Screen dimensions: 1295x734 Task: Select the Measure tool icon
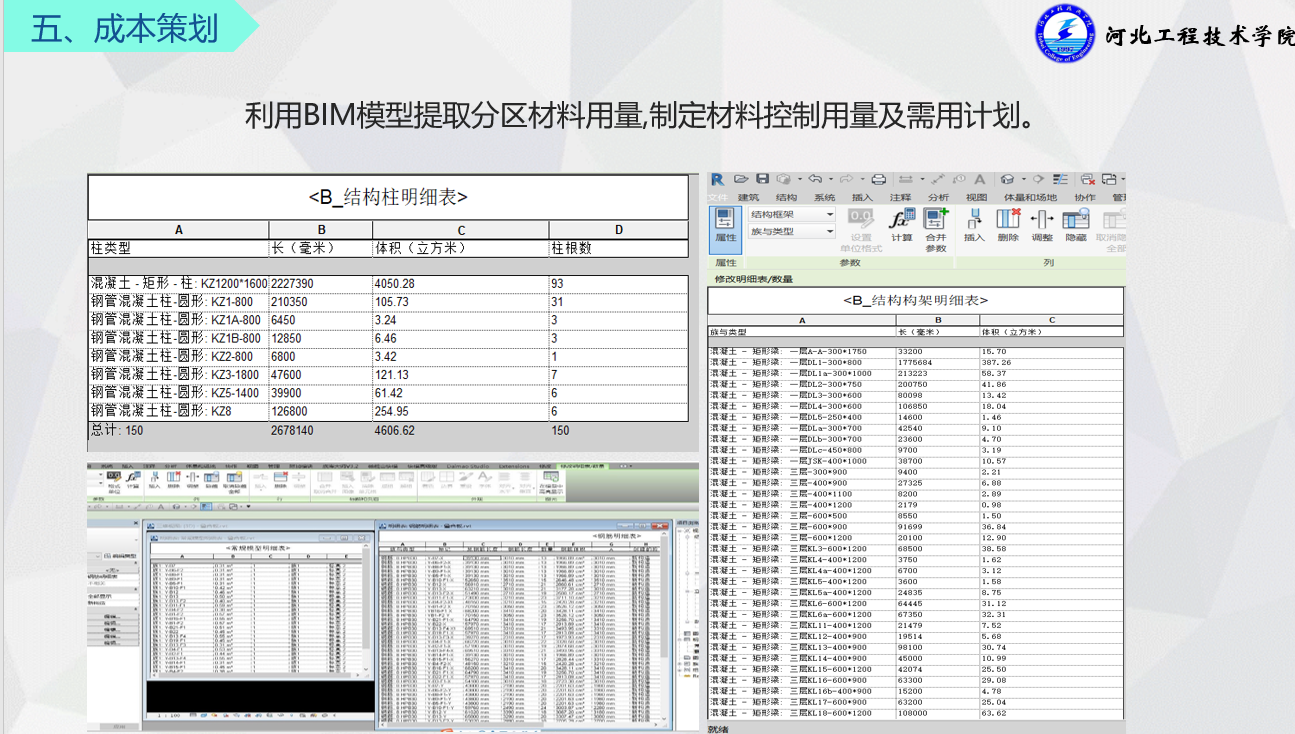tap(937, 178)
